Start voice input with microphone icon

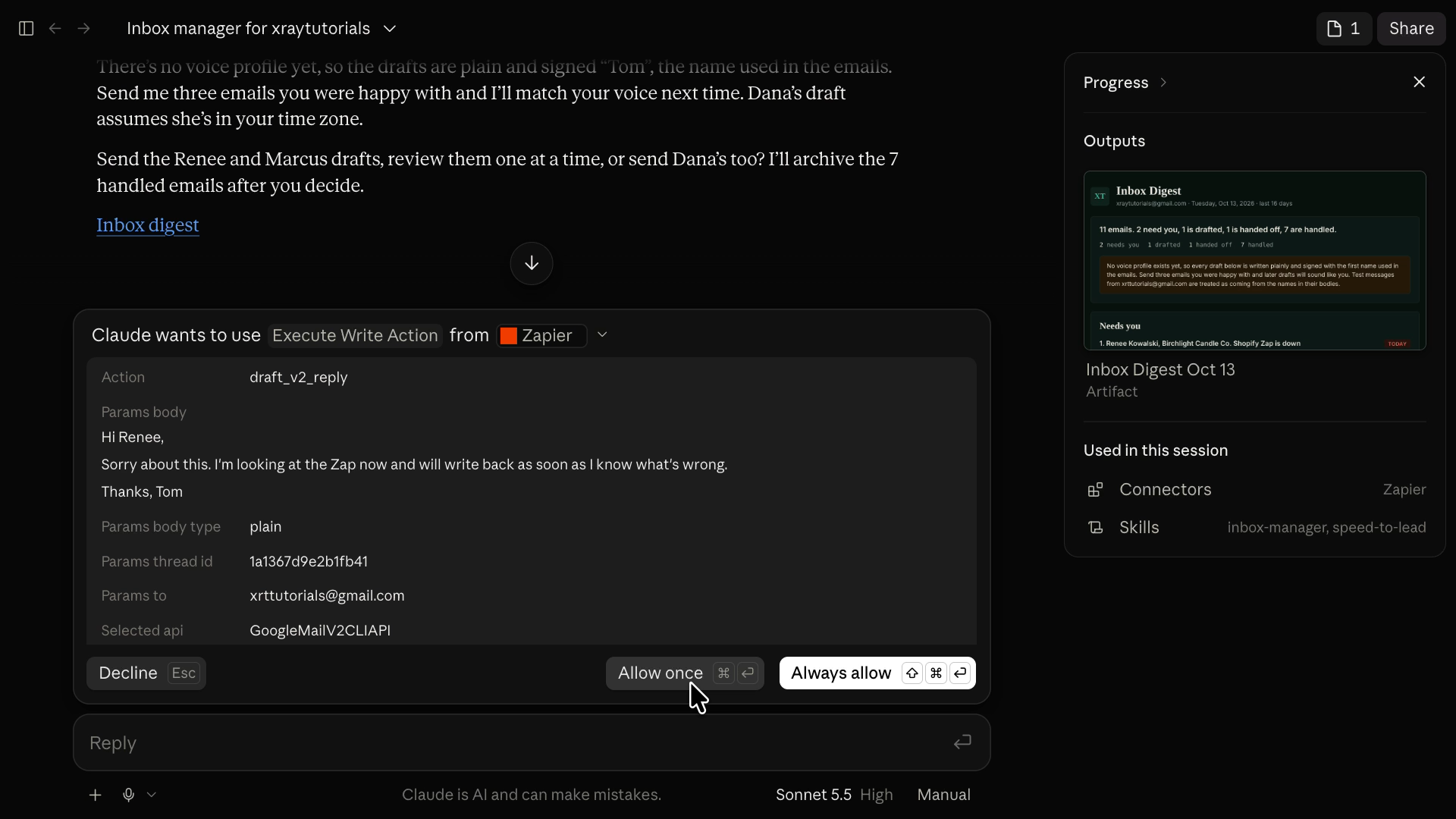pos(128,795)
